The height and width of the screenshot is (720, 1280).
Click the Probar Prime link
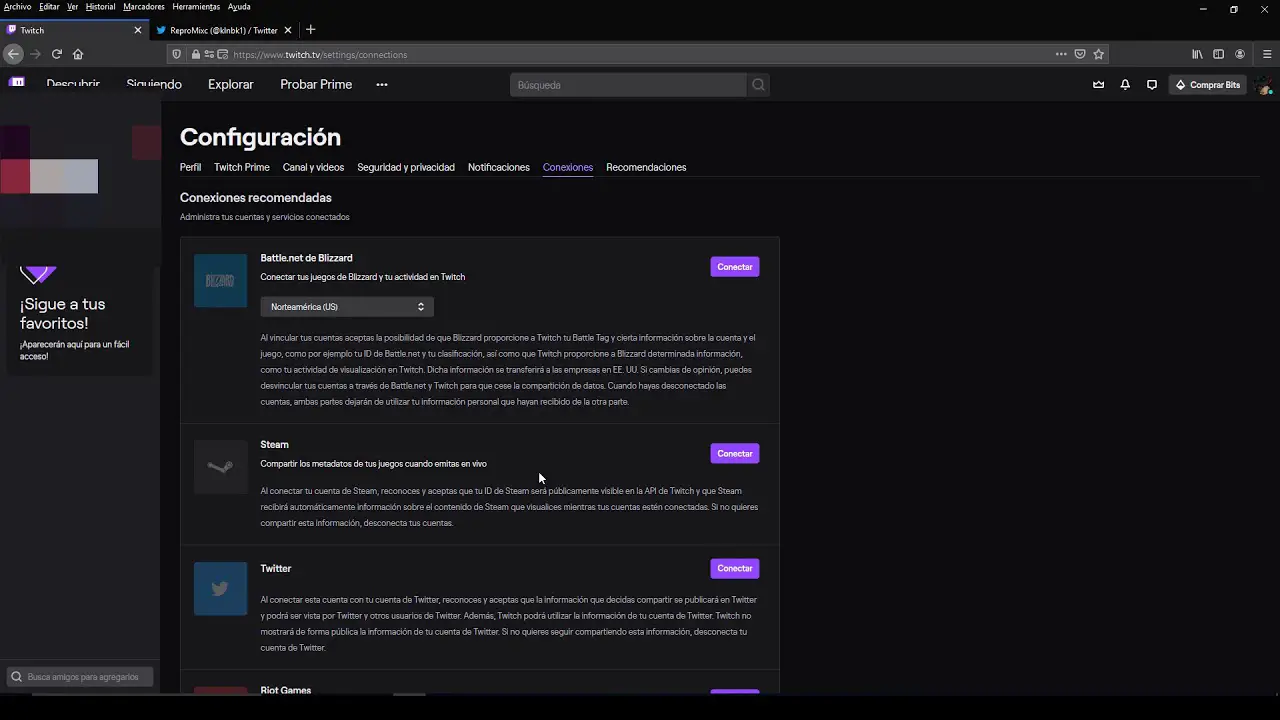coord(316,84)
